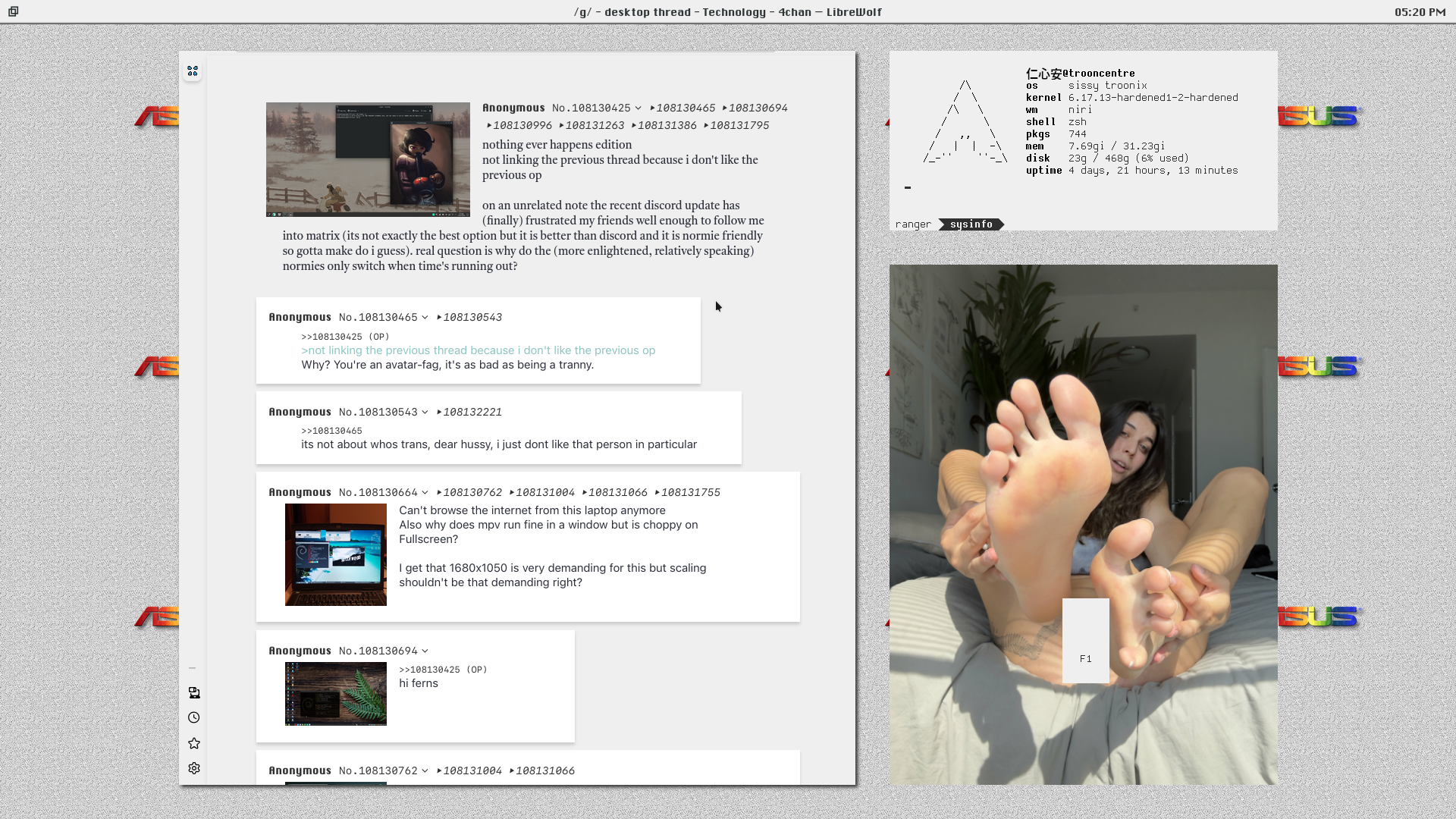
Task: Open the downloads icon in sidebar
Action: (194, 692)
